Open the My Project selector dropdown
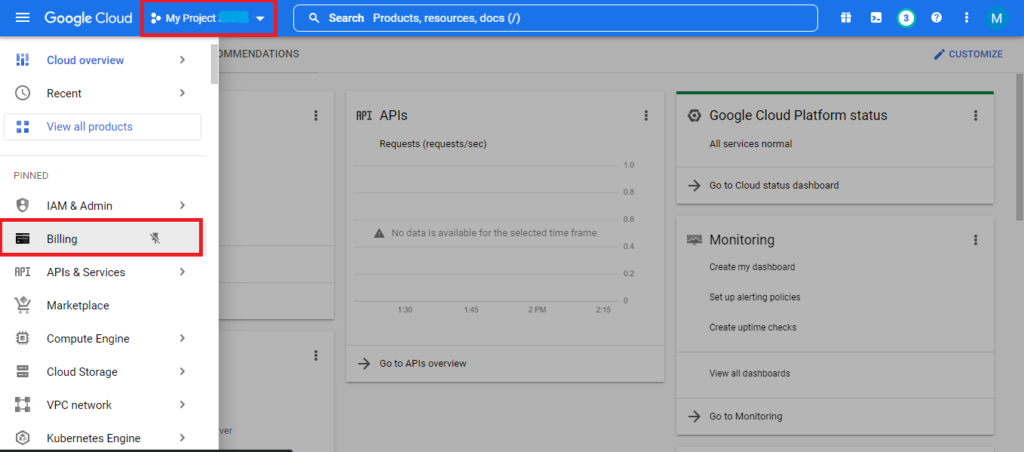The width and height of the screenshot is (1024, 452). click(x=208, y=18)
